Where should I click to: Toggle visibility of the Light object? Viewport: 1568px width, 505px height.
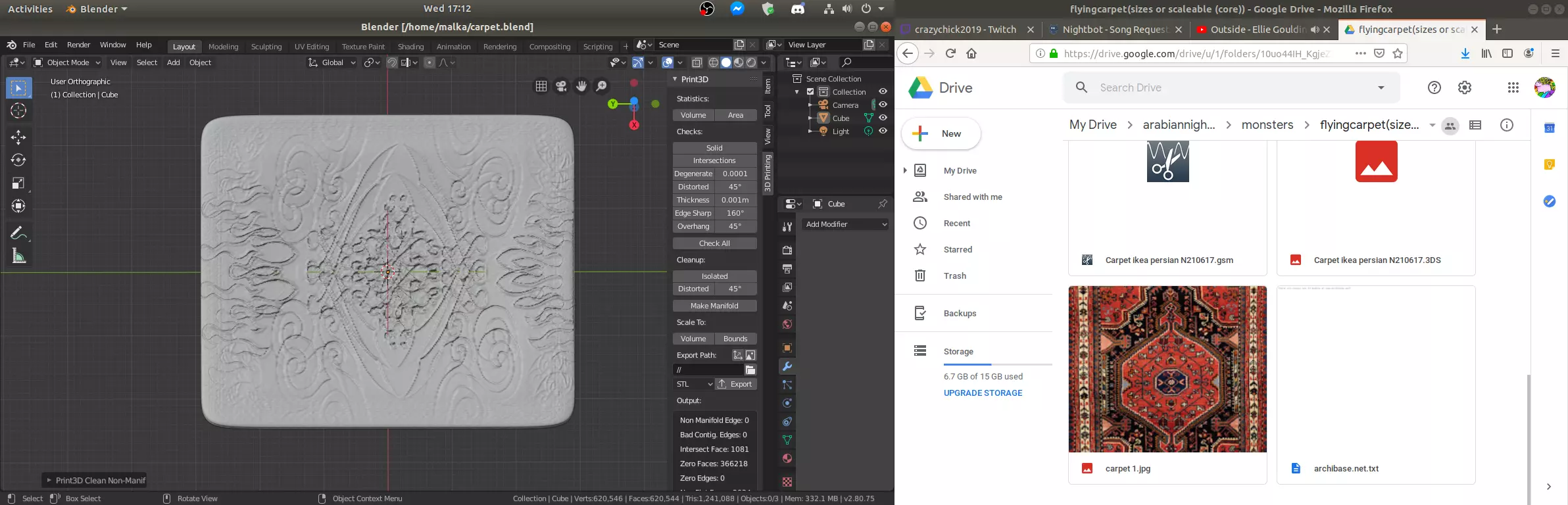[x=883, y=131]
